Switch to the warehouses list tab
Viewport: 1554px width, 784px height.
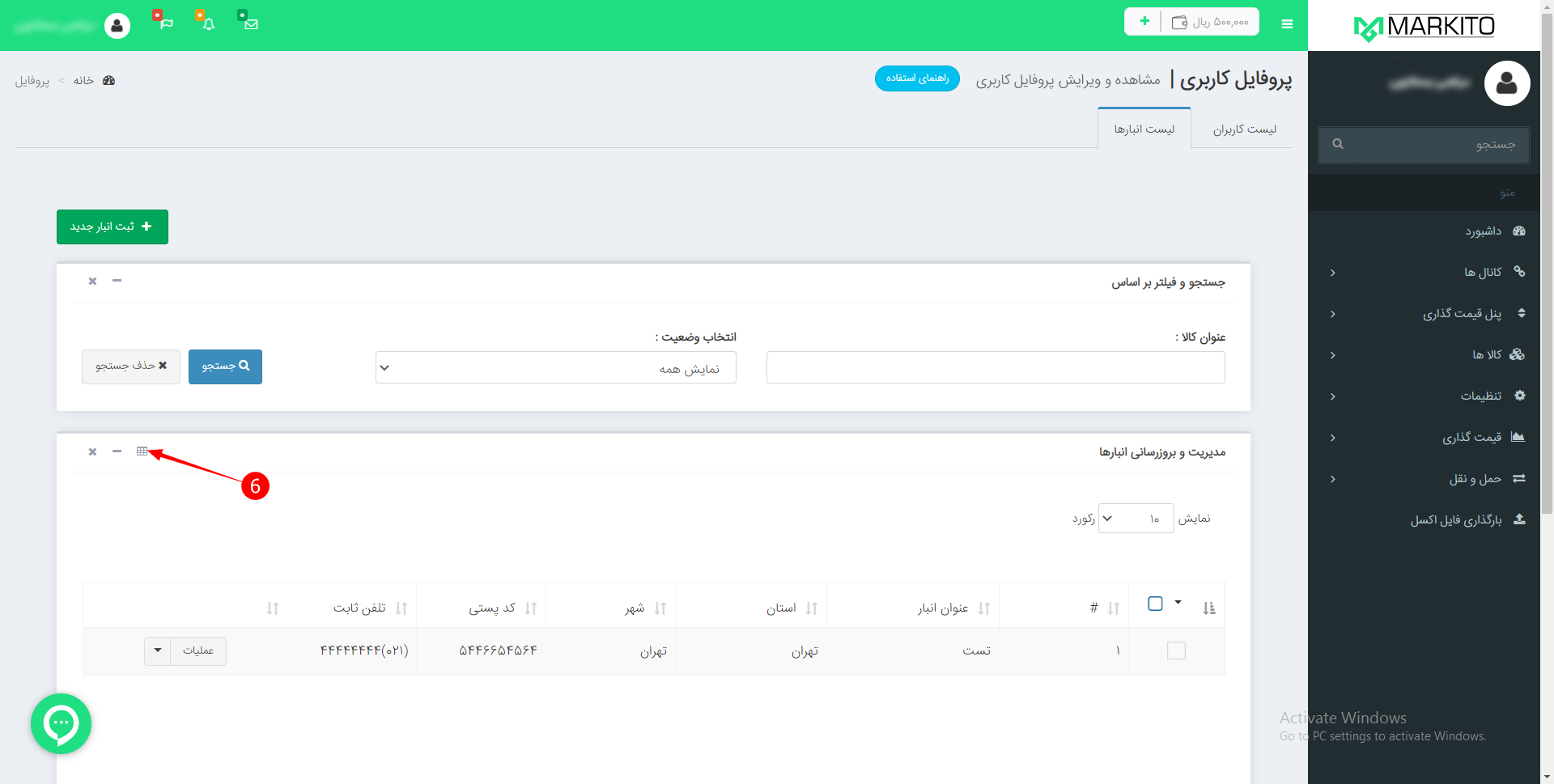1144,129
